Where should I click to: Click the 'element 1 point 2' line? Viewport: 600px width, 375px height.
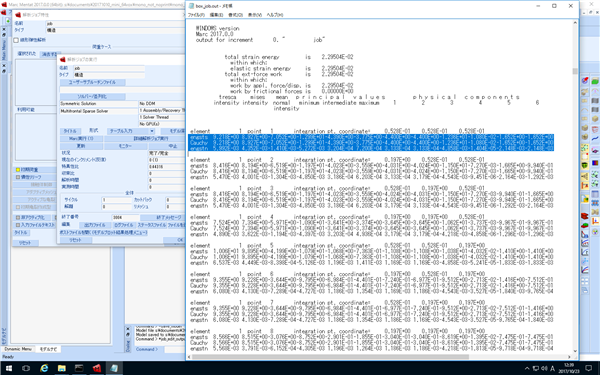pyautogui.click(x=338, y=160)
